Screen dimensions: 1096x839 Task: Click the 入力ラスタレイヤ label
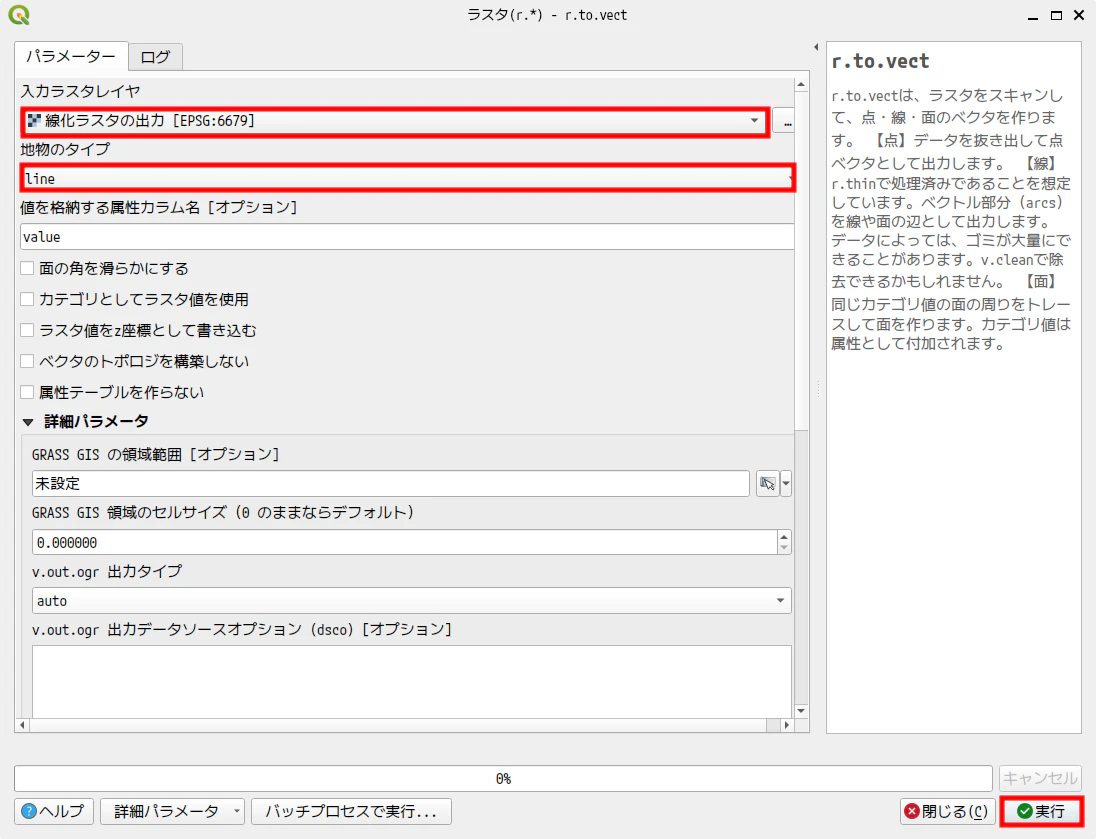point(80,91)
